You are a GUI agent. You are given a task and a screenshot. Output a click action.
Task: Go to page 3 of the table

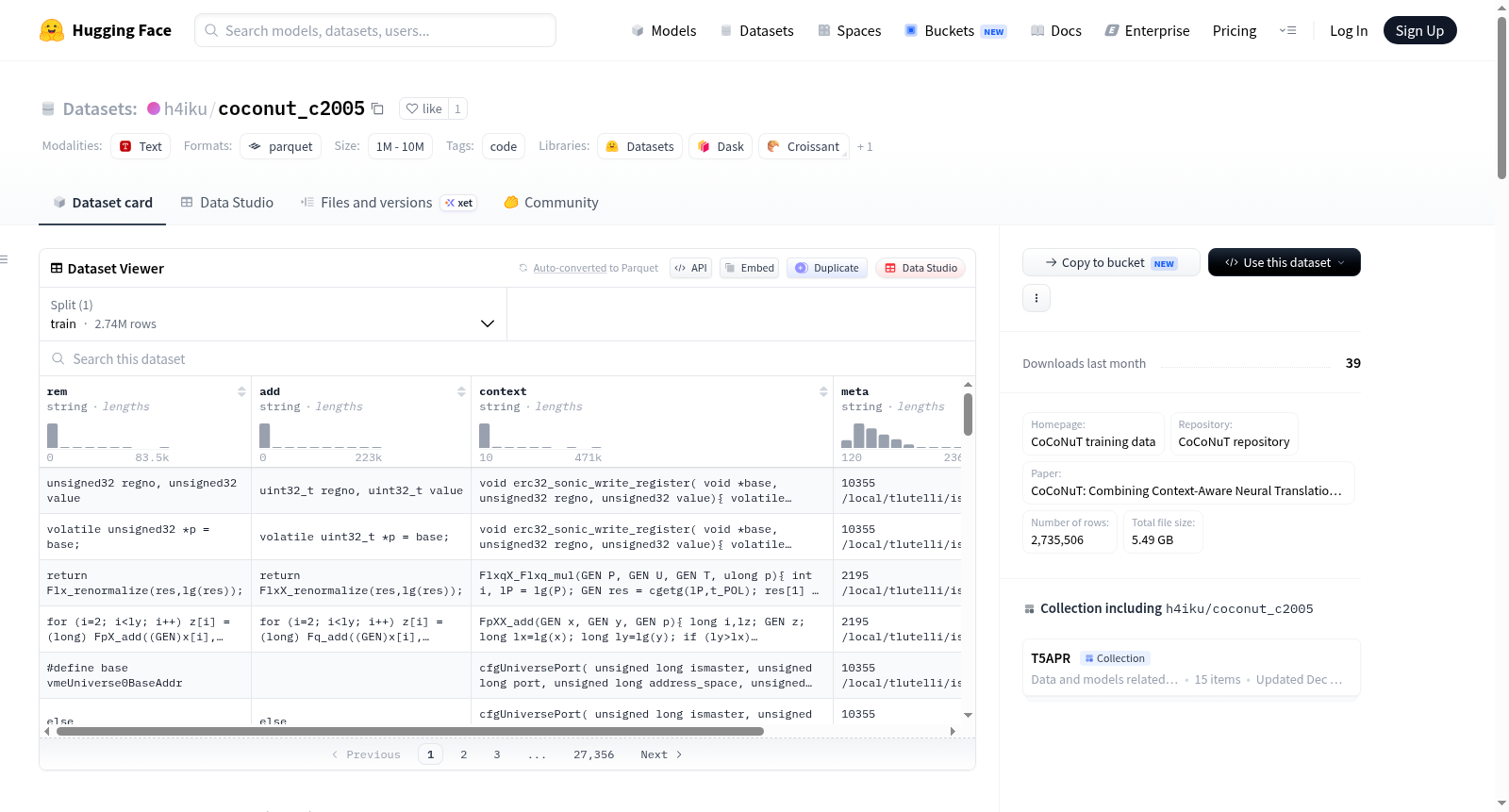497,754
